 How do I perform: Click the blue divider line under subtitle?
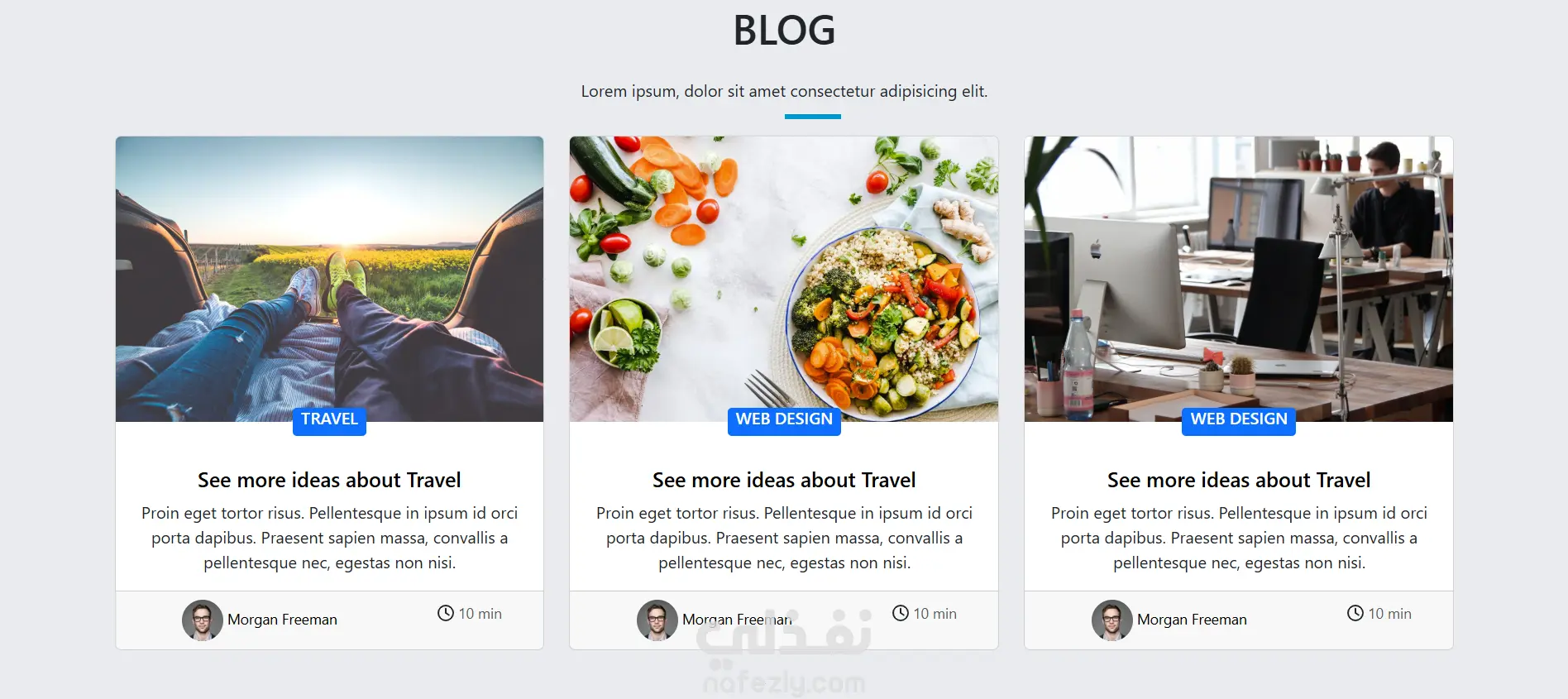coord(813,117)
